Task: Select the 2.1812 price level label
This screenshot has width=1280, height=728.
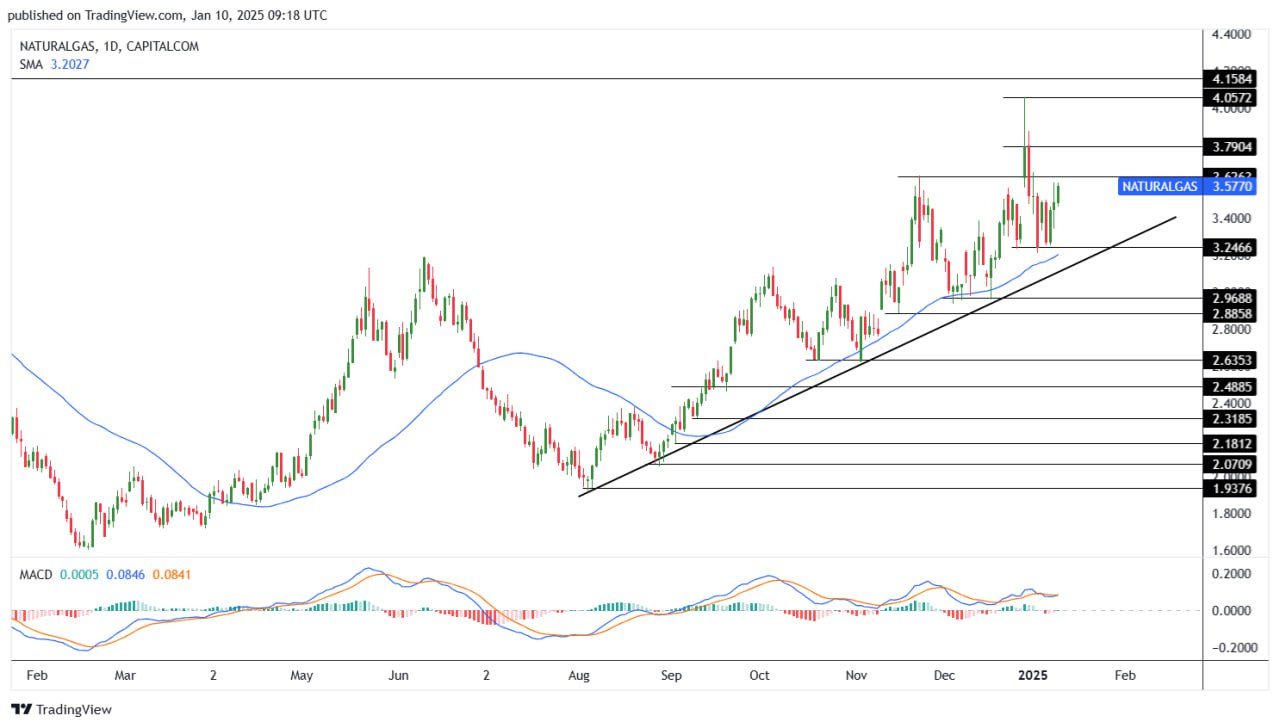Action: coord(1231,444)
